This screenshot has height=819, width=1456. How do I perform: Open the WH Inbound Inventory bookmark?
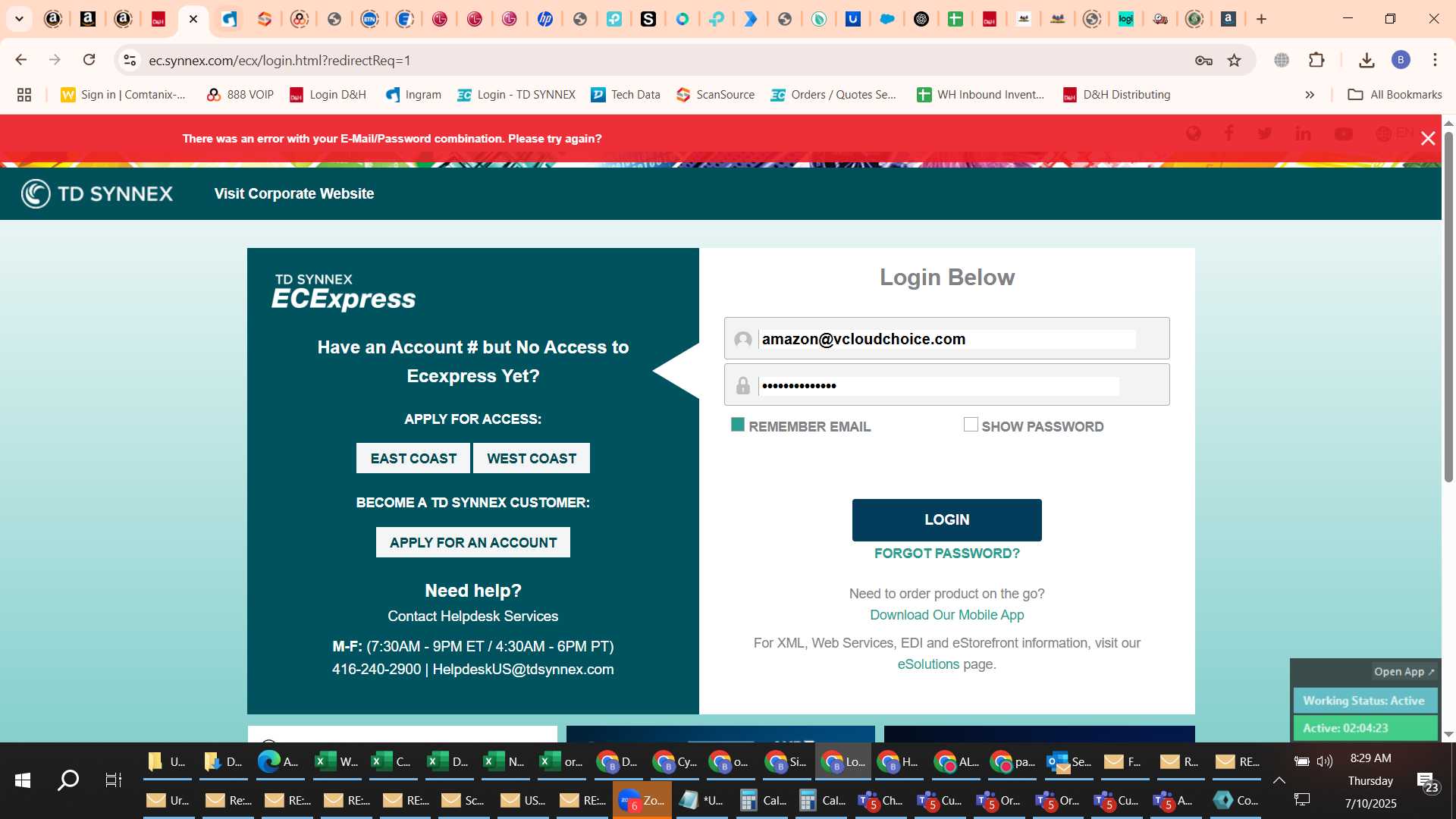click(981, 95)
